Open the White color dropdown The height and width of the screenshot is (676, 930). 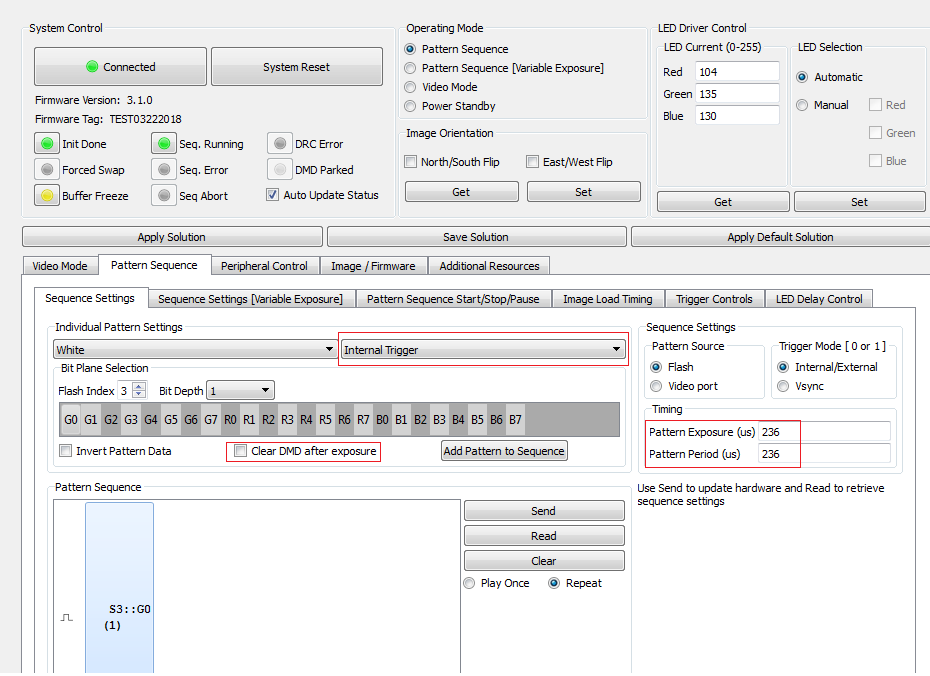click(195, 349)
